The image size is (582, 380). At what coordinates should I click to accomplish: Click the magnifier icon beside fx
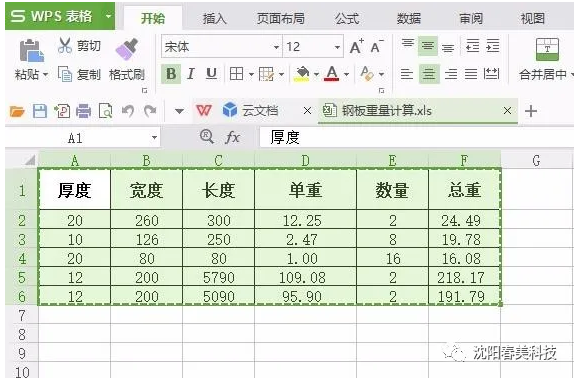[x=207, y=137]
